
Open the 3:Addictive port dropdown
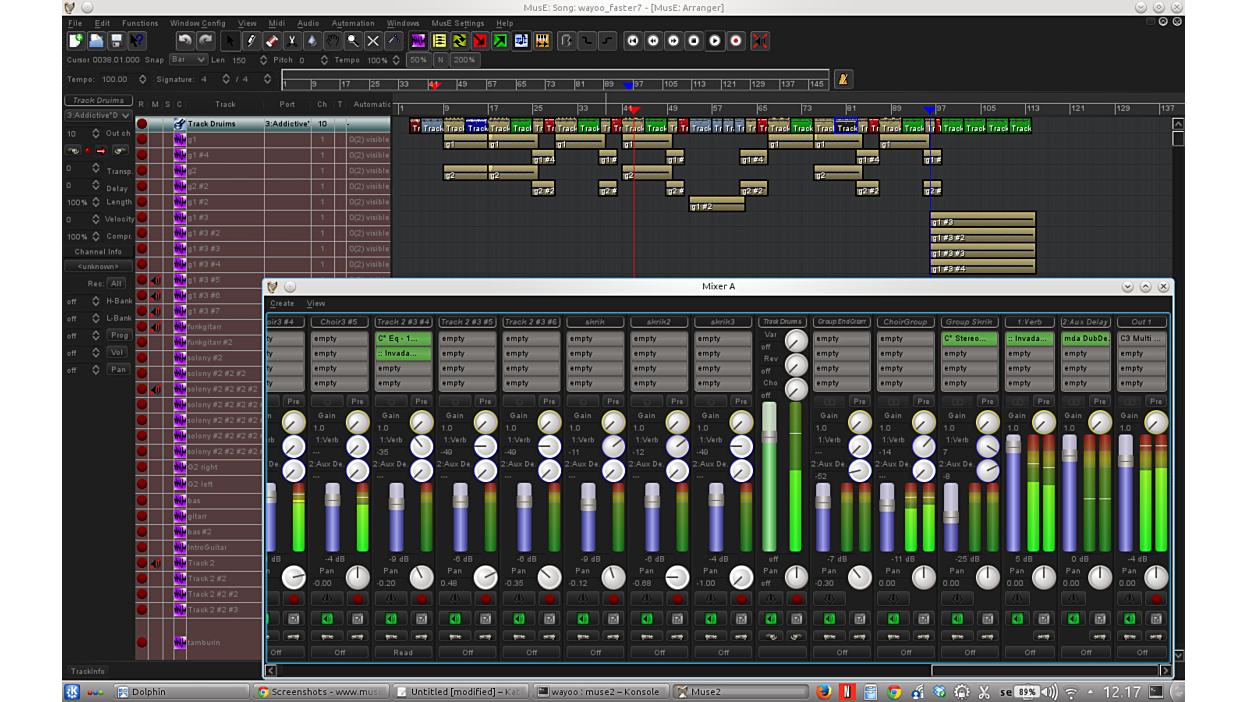97,116
